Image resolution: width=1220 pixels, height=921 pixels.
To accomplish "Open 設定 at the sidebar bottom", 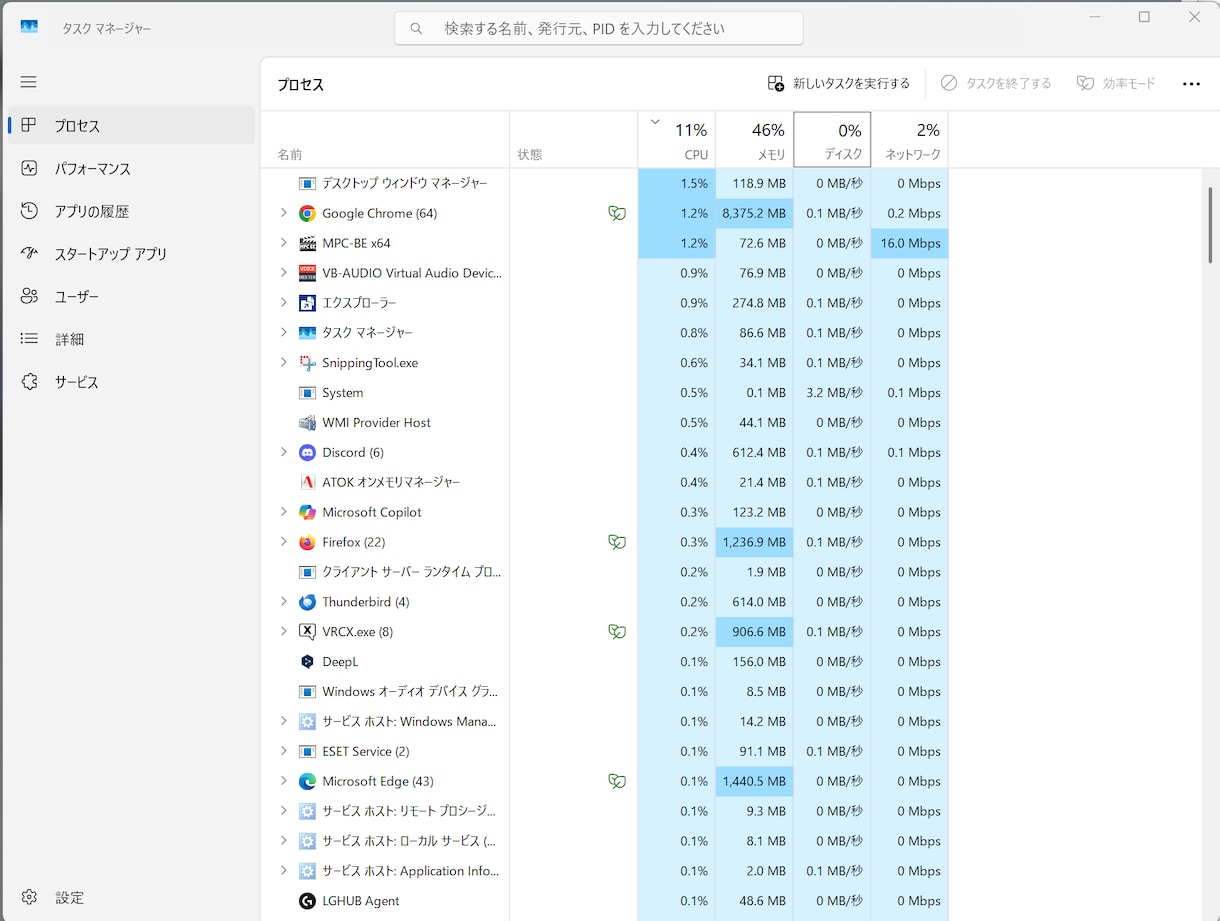I will coord(131,898).
